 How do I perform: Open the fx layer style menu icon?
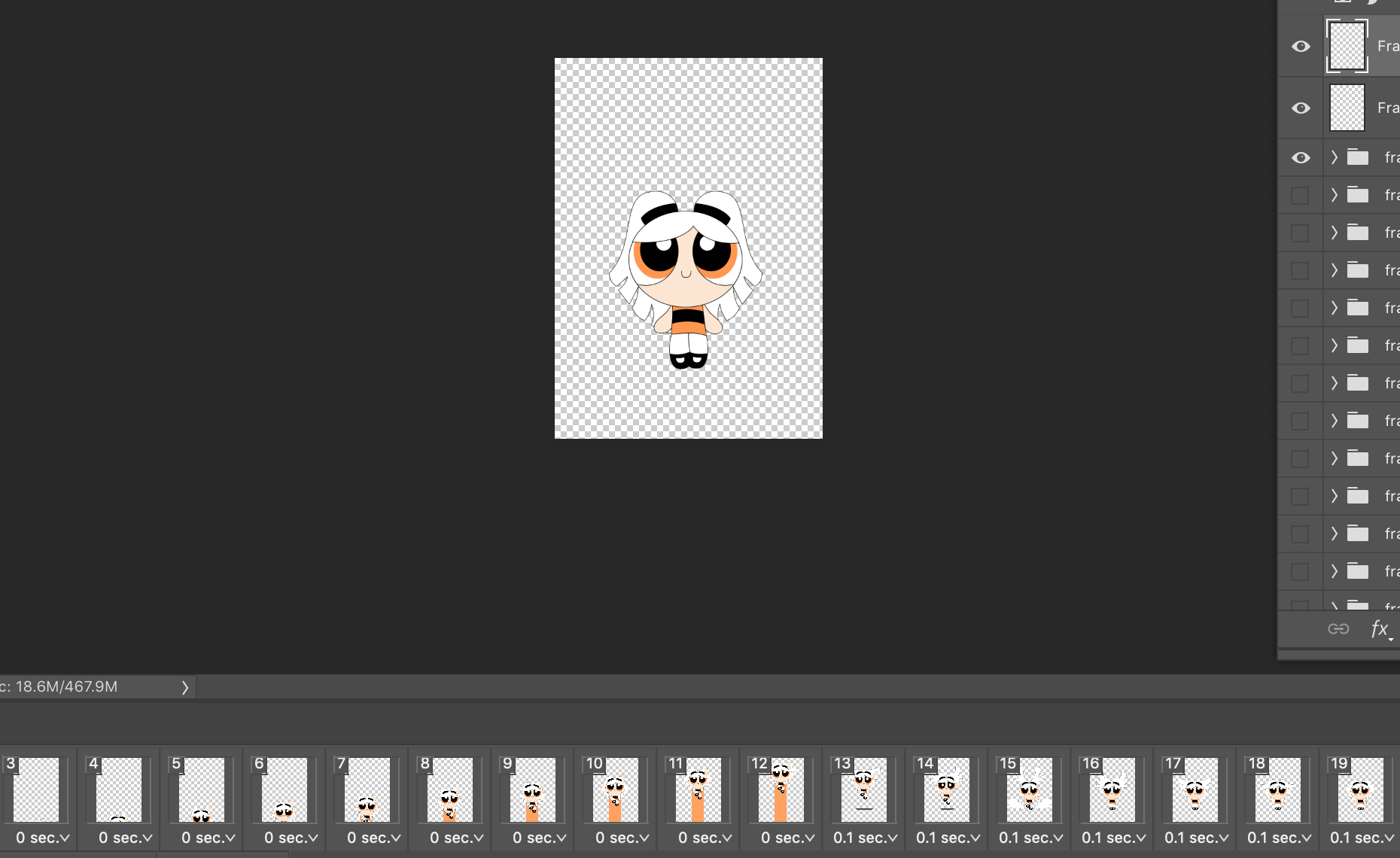(x=1380, y=628)
